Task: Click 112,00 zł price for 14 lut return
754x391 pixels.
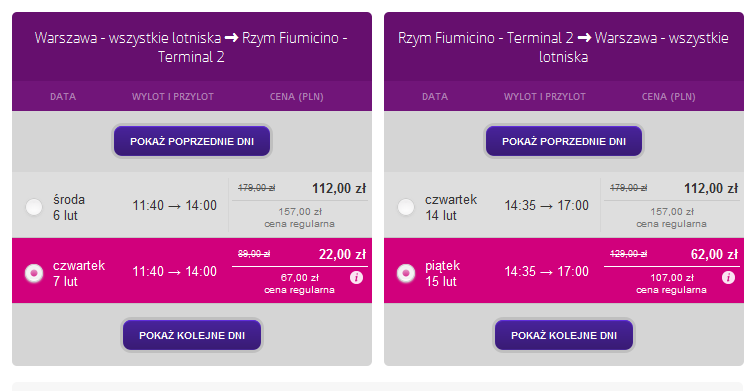Action: pyautogui.click(x=711, y=188)
